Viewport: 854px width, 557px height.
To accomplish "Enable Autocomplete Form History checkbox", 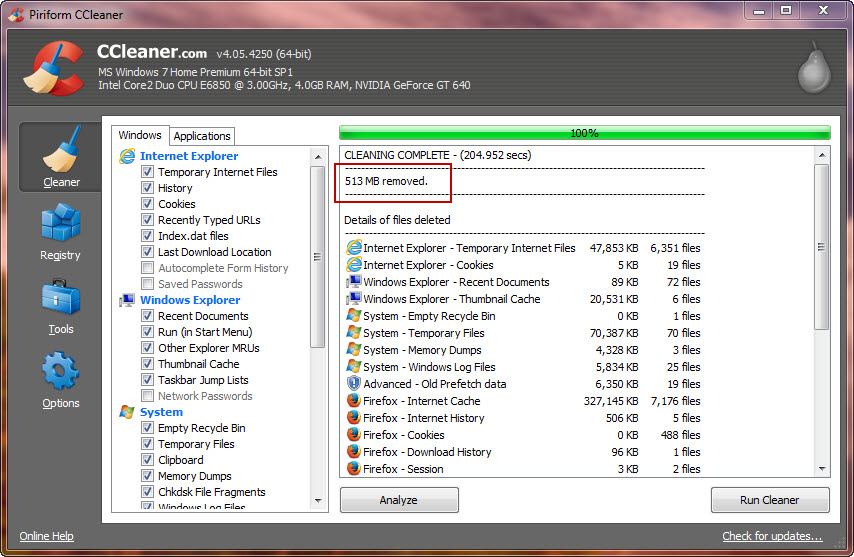I will click(x=147, y=267).
